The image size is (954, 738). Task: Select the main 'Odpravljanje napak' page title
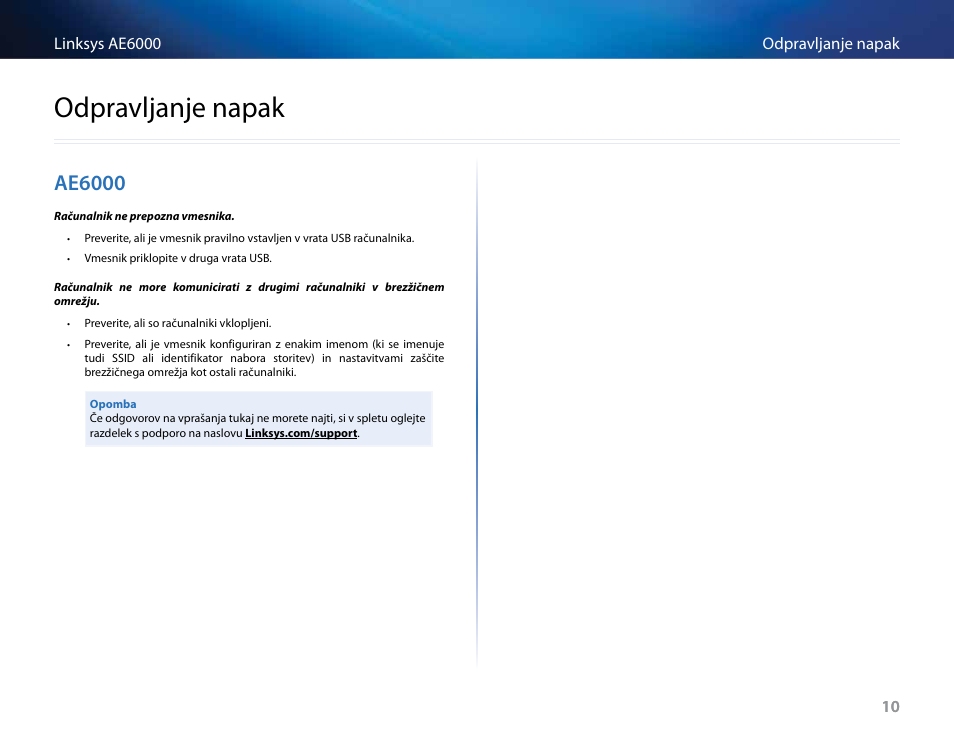(169, 108)
